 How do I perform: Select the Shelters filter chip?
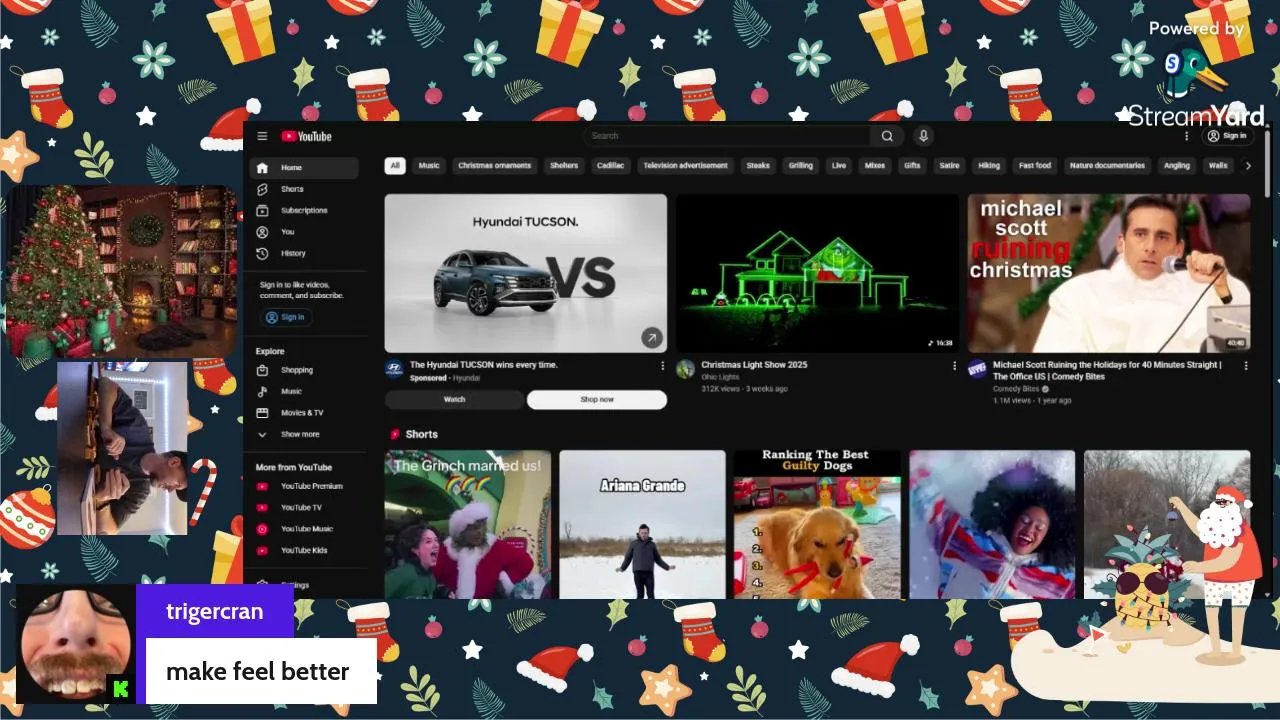(x=564, y=166)
